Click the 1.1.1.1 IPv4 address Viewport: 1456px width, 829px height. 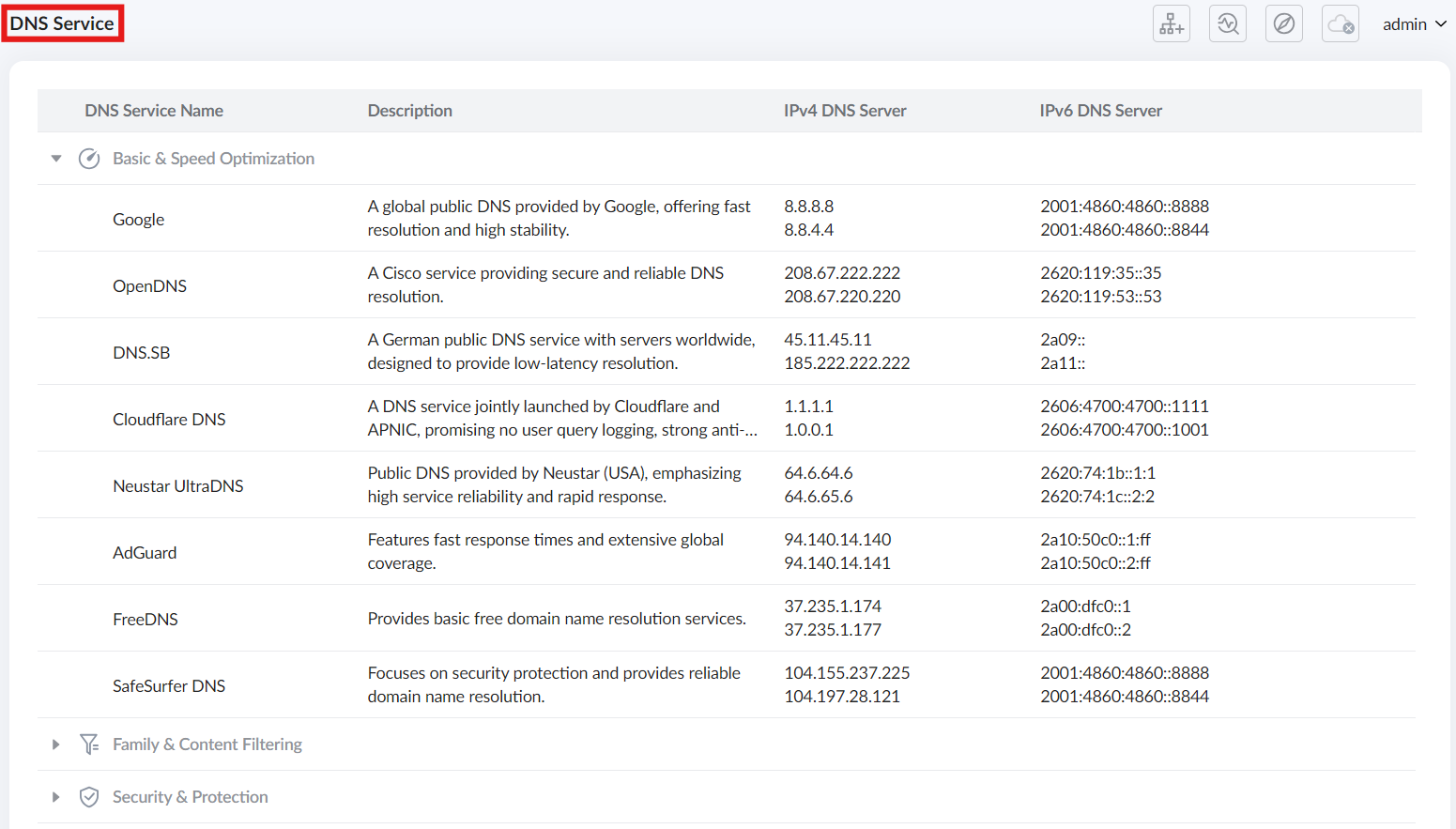pos(809,407)
